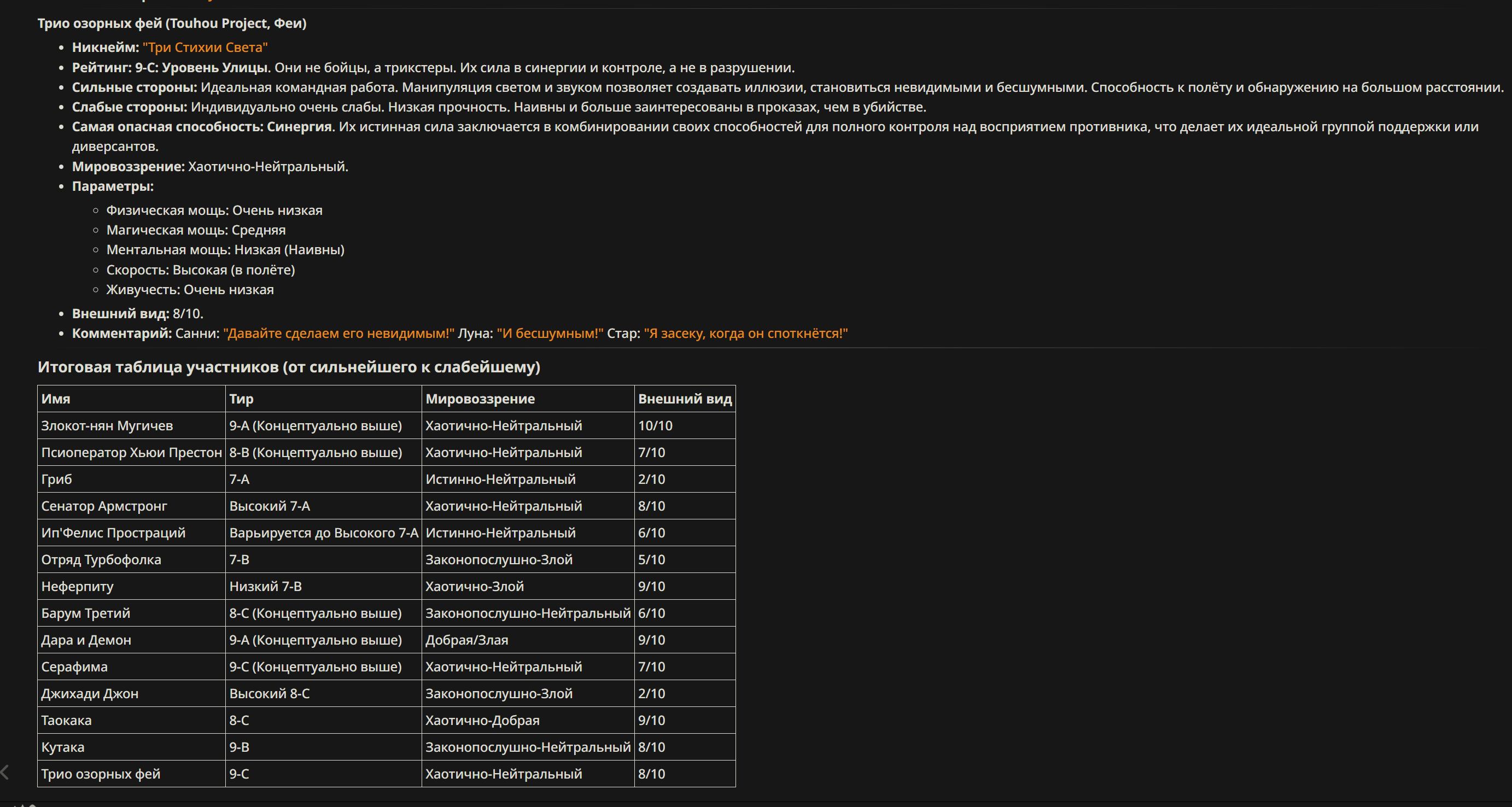
Task: Click 'Магическая мощь: Средняя' line
Action: [x=196, y=230]
